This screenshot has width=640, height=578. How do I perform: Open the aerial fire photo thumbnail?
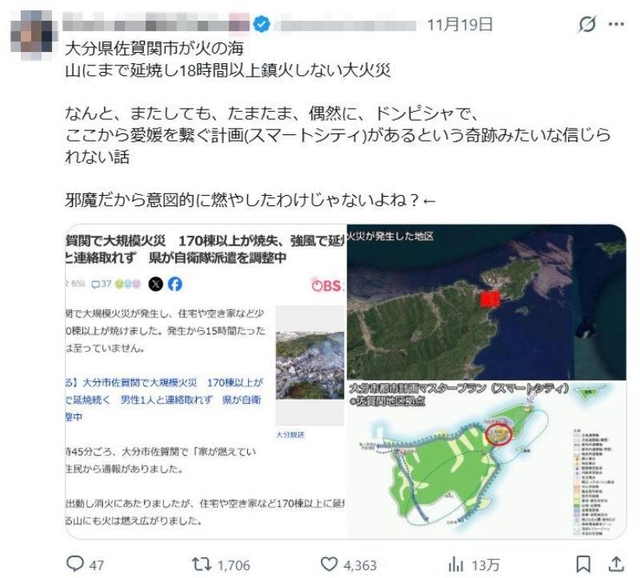coord(310,365)
